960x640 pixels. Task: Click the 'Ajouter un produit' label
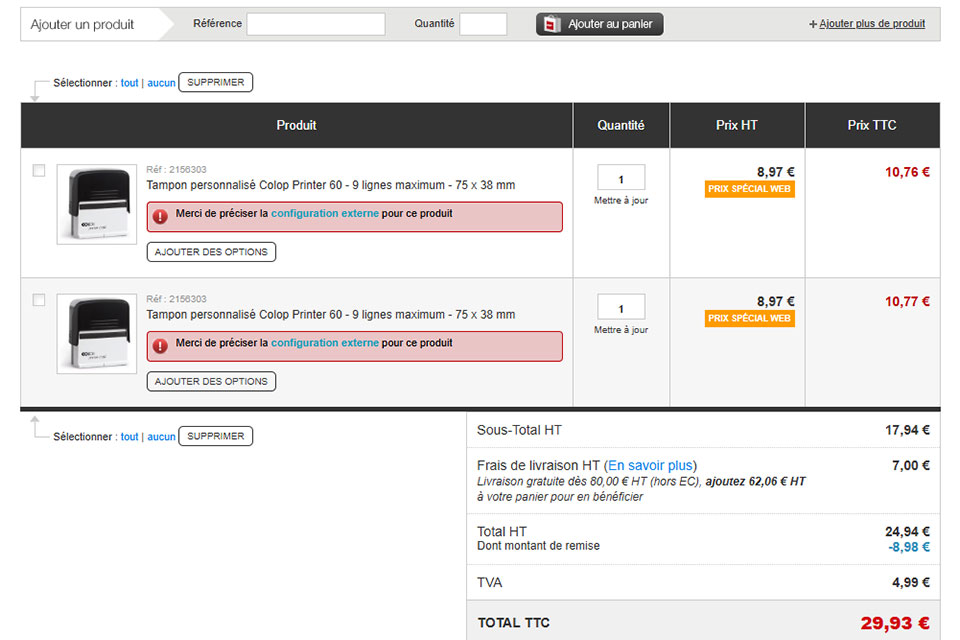[x=82, y=24]
